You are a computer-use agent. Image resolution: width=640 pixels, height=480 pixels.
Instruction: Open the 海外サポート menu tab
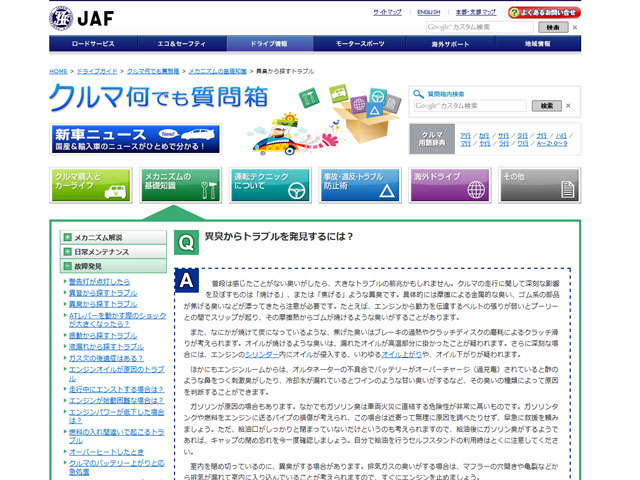coord(451,44)
